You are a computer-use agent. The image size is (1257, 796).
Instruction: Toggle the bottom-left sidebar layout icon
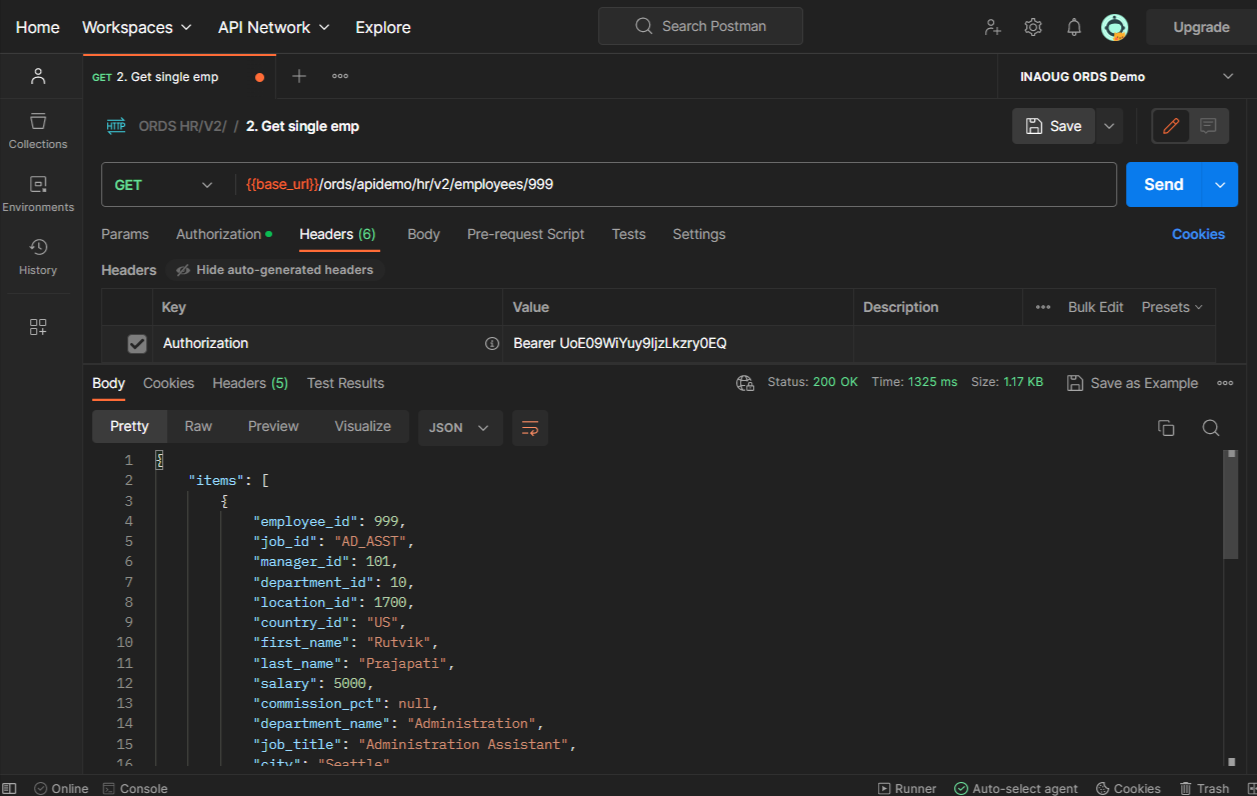pos(9,788)
